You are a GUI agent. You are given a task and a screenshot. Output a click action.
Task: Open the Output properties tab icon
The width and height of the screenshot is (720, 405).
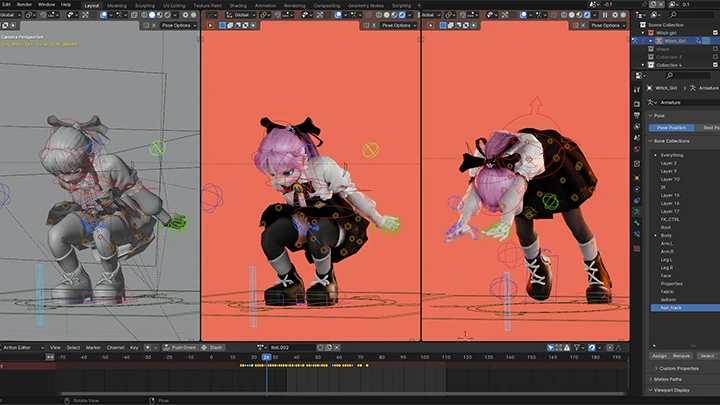click(637, 115)
